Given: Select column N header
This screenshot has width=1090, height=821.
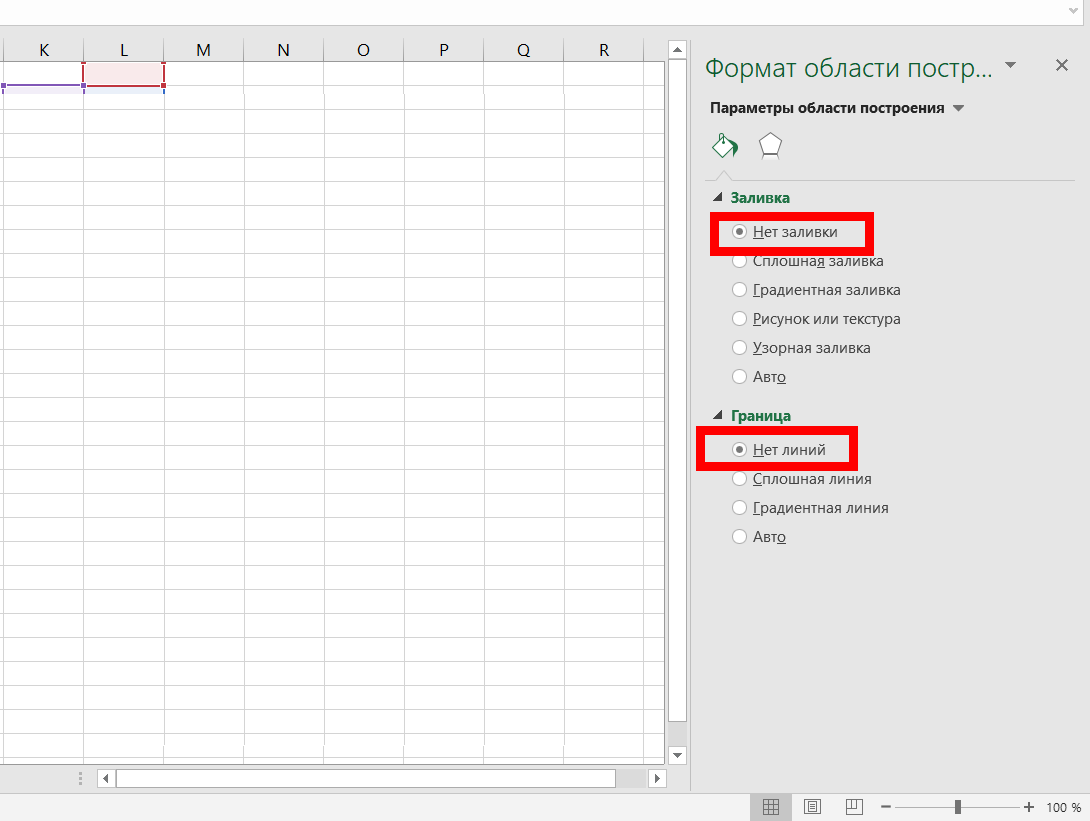Looking at the screenshot, I should tap(284, 50).
